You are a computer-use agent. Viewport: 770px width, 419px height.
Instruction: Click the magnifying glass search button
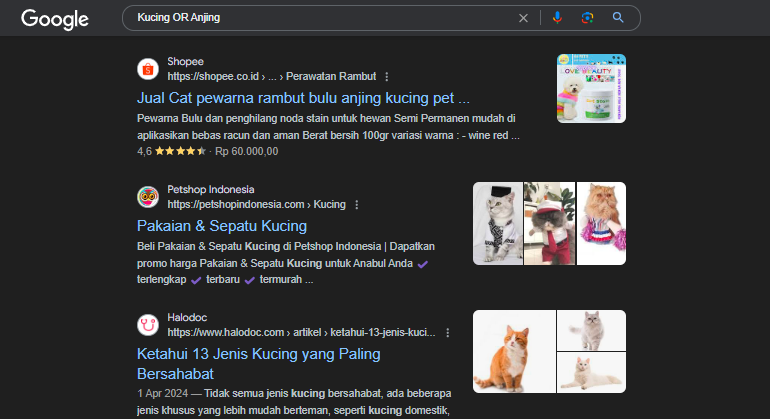[618, 18]
